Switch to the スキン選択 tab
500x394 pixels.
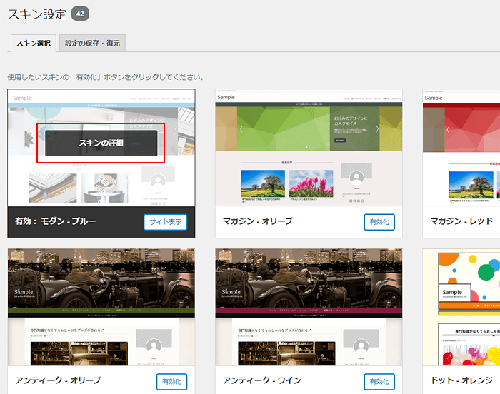click(x=33, y=43)
